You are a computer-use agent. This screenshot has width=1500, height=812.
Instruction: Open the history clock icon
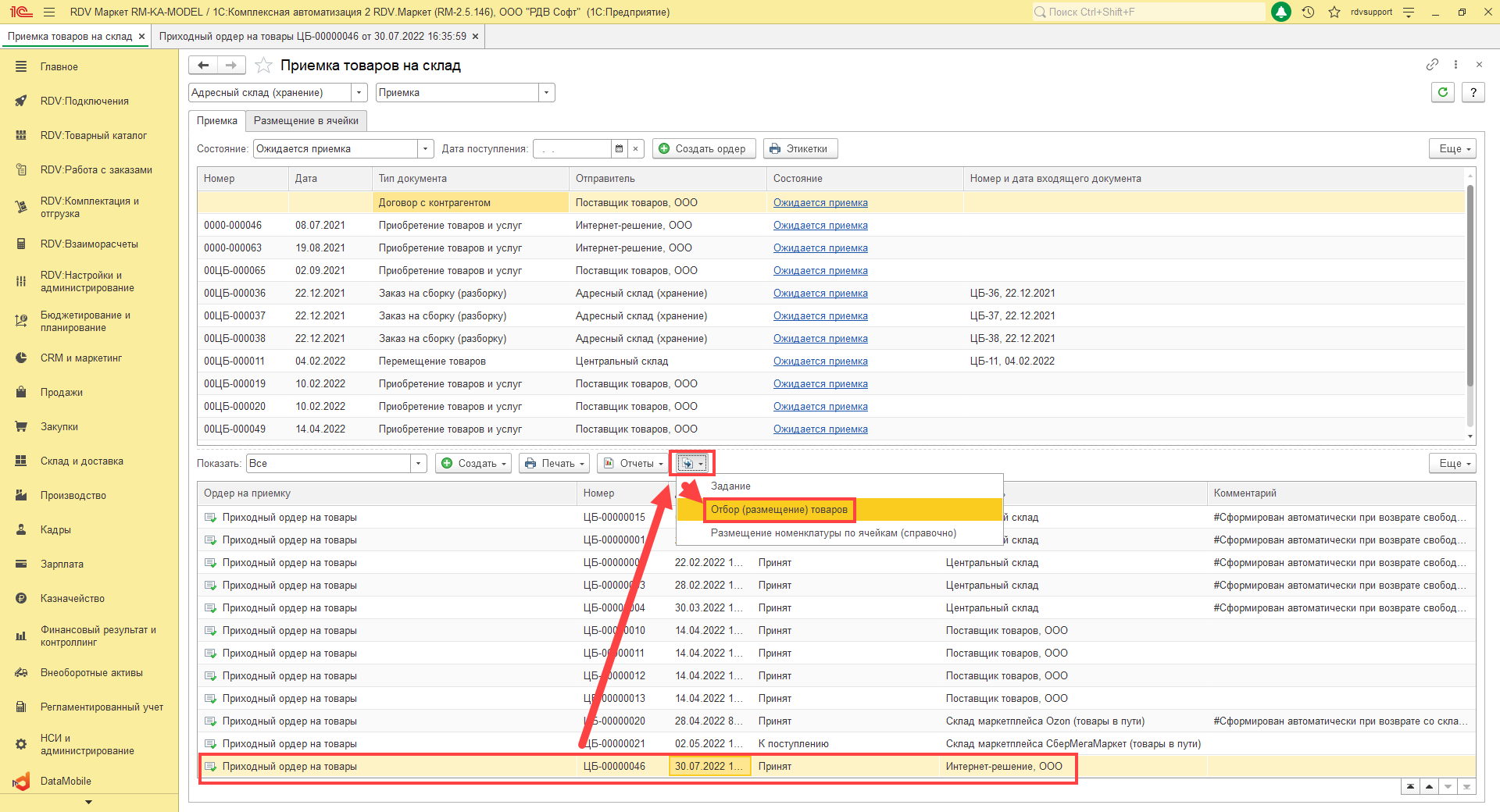[x=1309, y=12]
